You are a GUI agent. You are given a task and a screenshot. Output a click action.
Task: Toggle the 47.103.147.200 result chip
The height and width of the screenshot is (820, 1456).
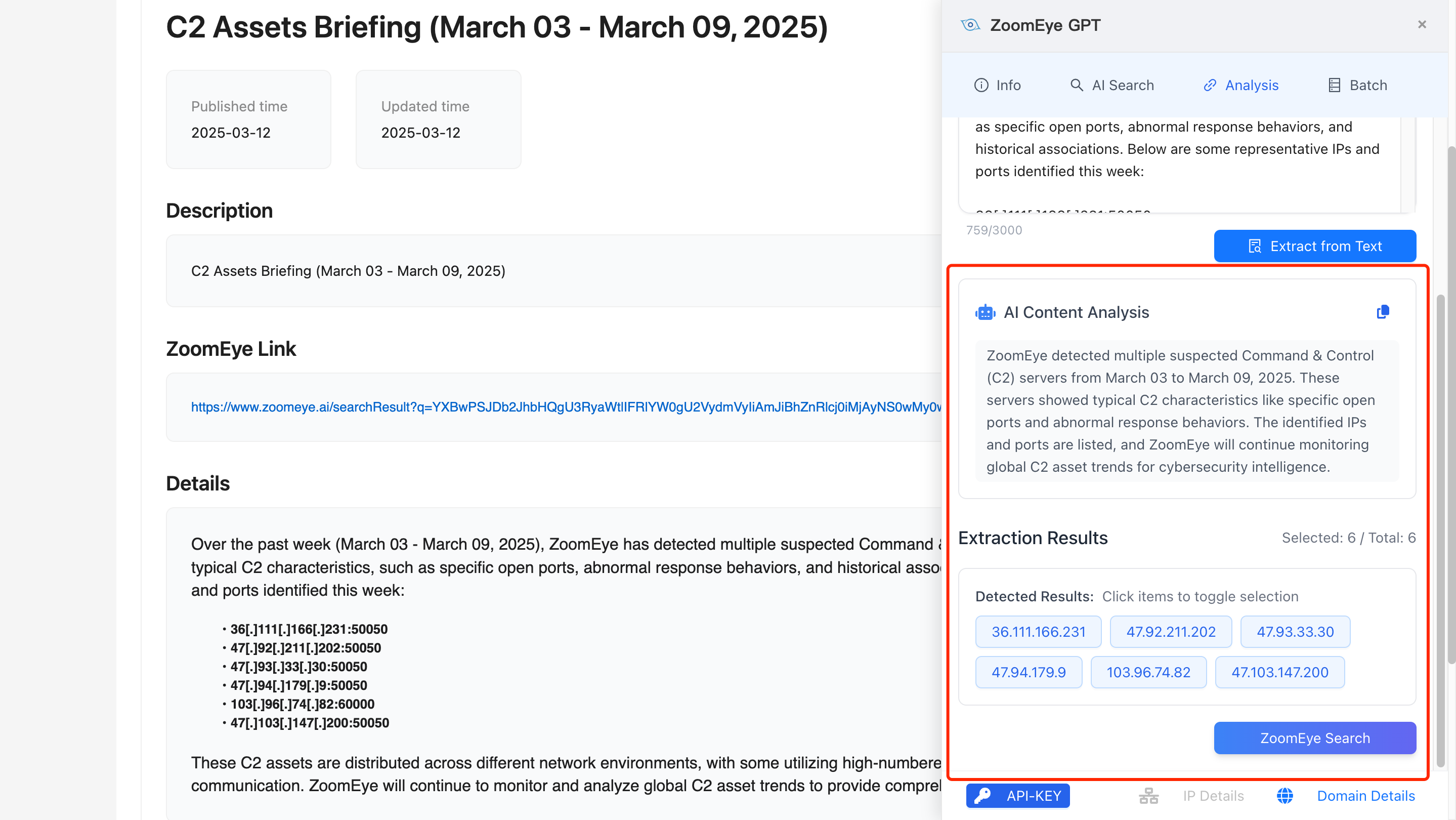pos(1279,672)
